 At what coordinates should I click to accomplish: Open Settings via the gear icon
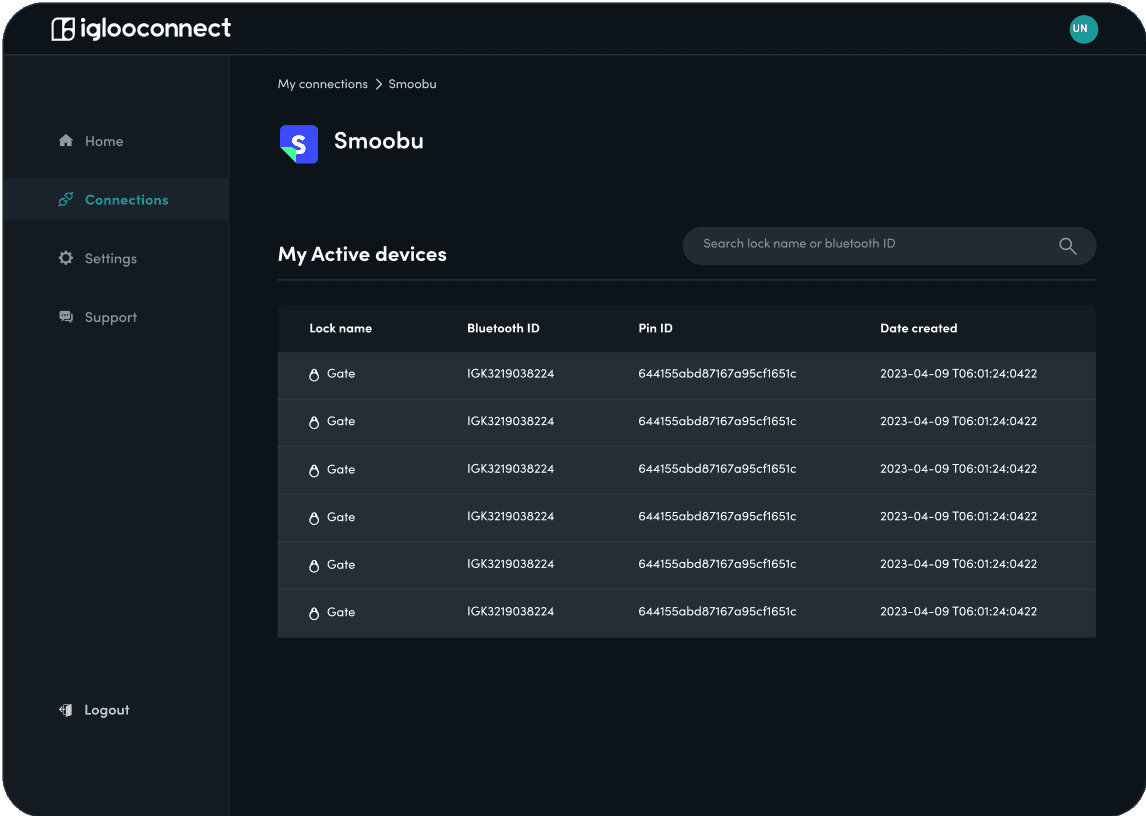pyautogui.click(x=66, y=258)
